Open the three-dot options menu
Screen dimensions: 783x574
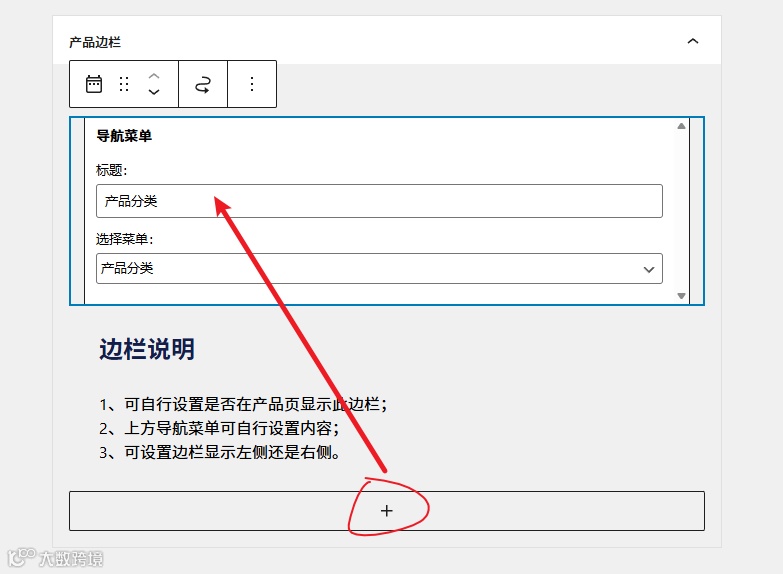point(252,84)
